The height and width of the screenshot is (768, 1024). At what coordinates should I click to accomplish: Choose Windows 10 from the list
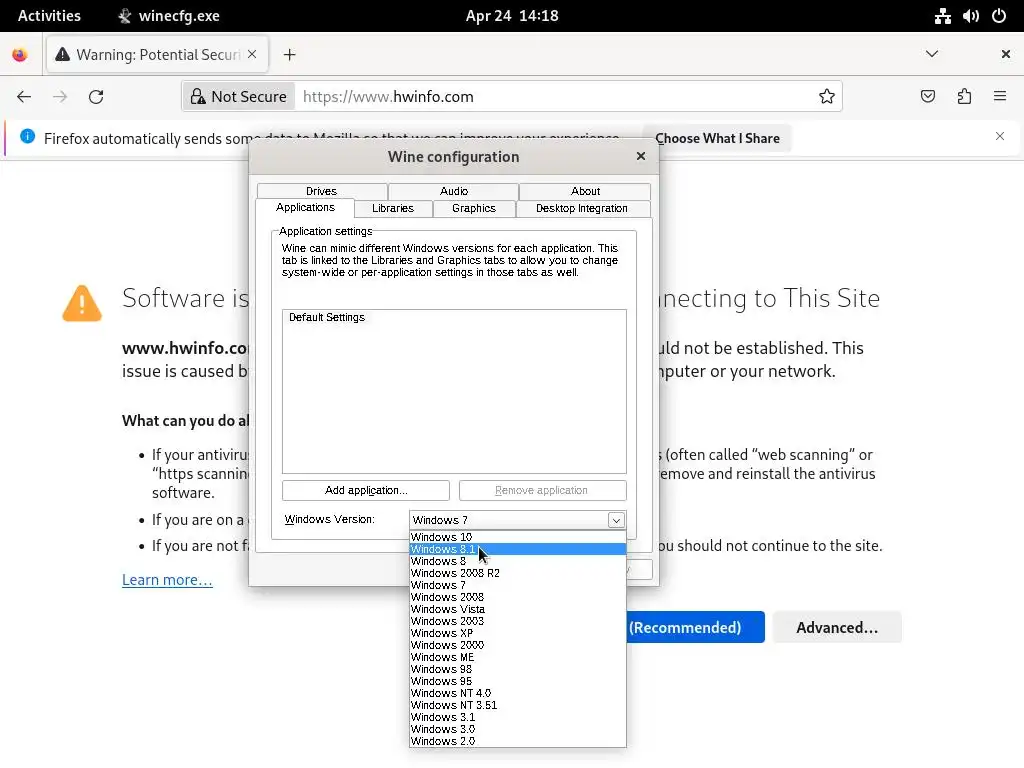[517, 537]
